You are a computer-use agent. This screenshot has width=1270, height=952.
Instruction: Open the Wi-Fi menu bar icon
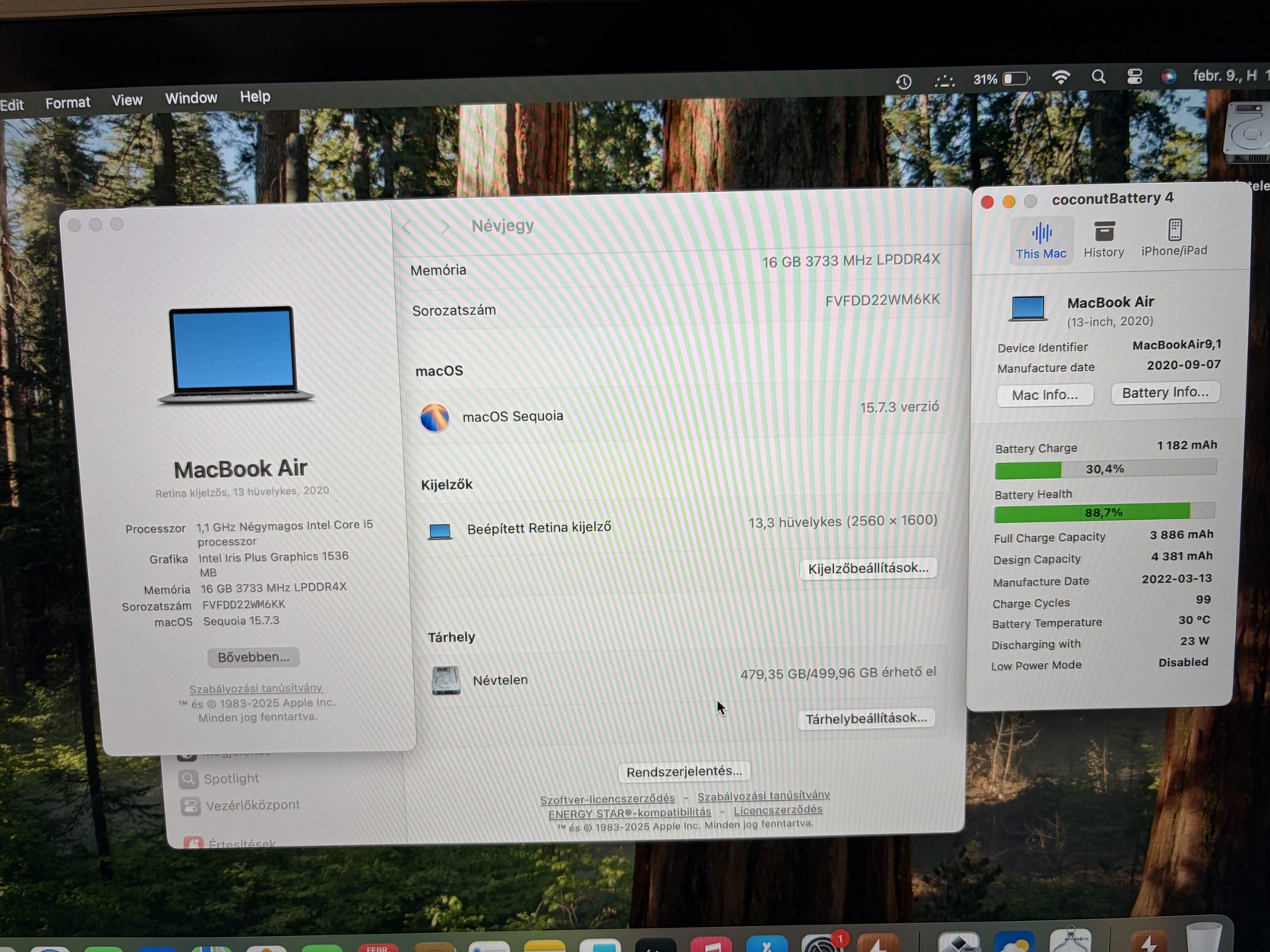pos(1060,77)
